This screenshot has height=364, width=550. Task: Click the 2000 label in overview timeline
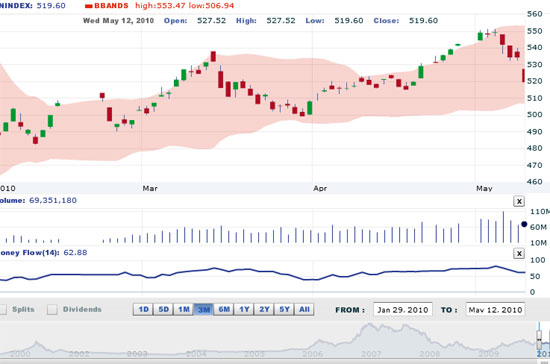[20, 353]
